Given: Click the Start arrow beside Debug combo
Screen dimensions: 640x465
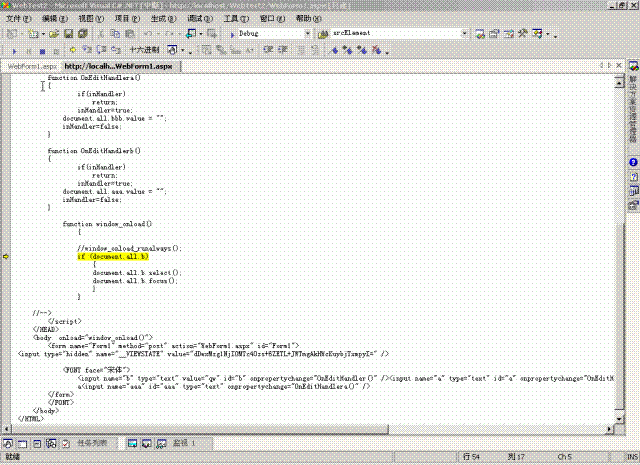Looking at the screenshot, I should tap(232, 34).
